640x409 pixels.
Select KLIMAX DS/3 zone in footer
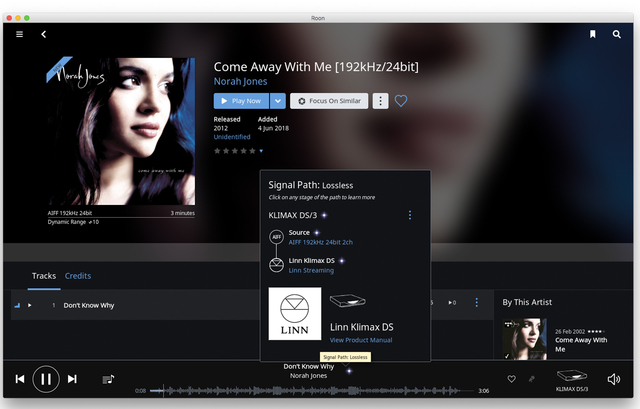[x=572, y=380]
